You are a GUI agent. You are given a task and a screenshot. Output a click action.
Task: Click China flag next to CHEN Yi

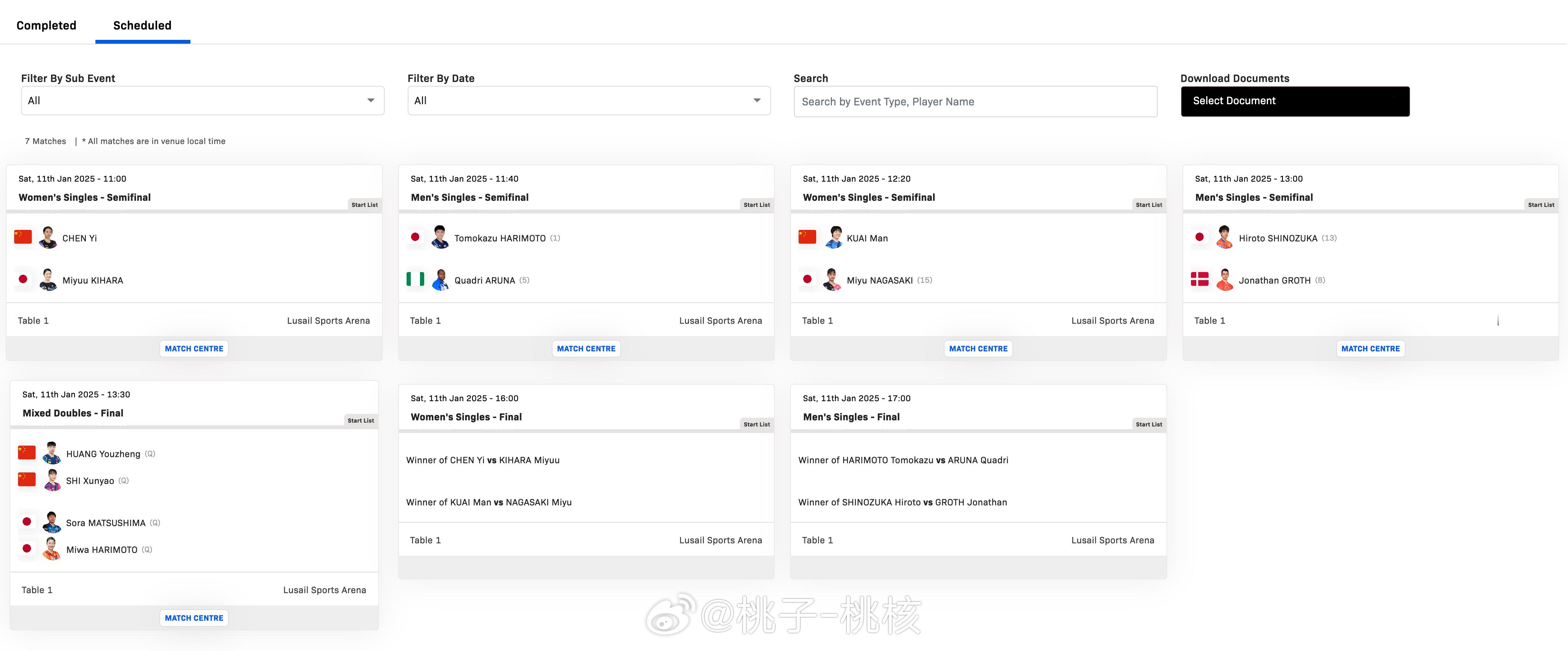click(x=23, y=237)
